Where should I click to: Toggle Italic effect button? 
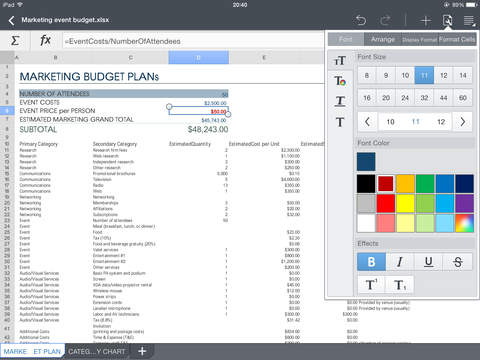tap(400, 262)
